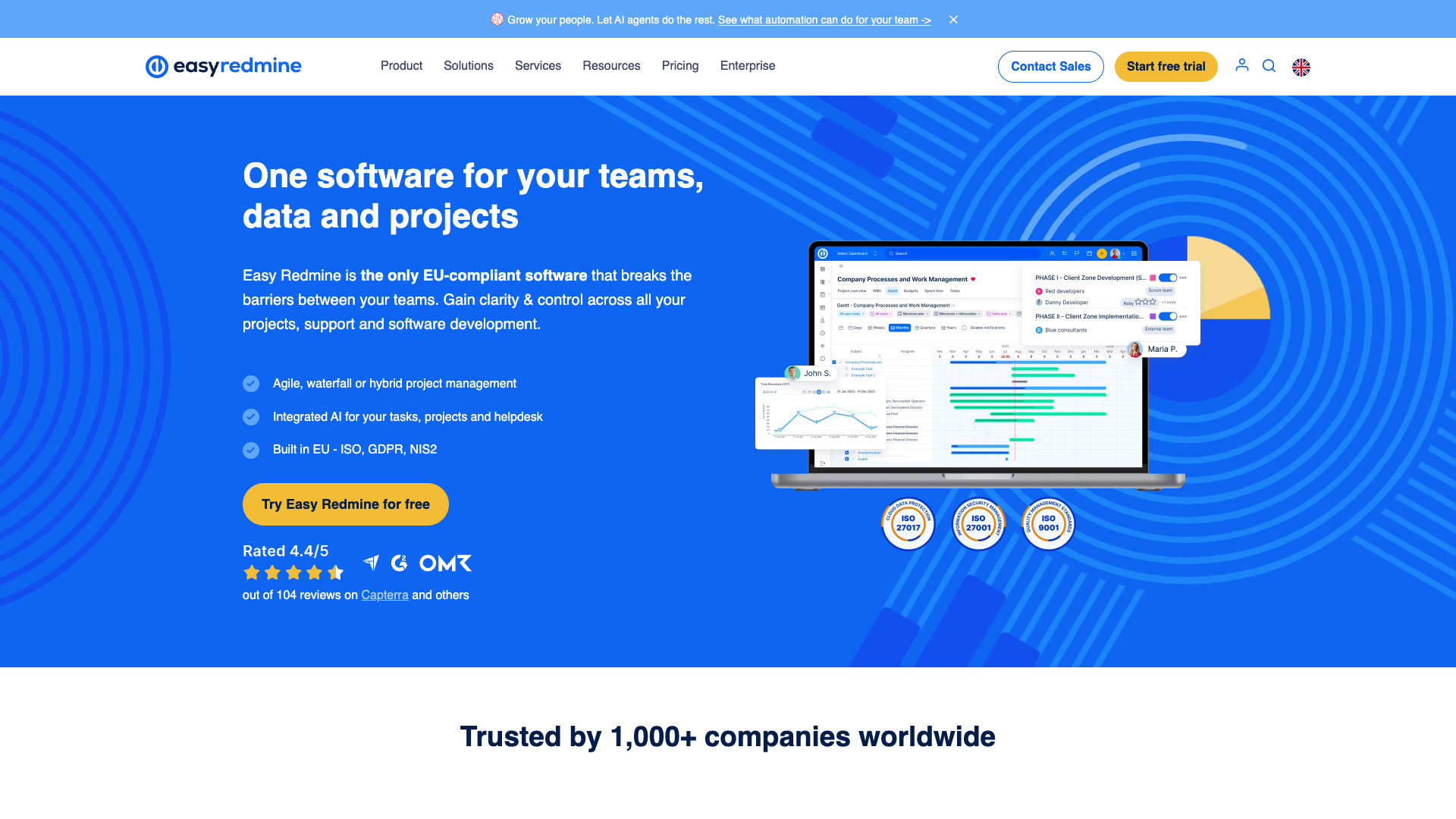Open the Capterra reviews link
Viewport: 1456px width, 819px height.
click(384, 595)
